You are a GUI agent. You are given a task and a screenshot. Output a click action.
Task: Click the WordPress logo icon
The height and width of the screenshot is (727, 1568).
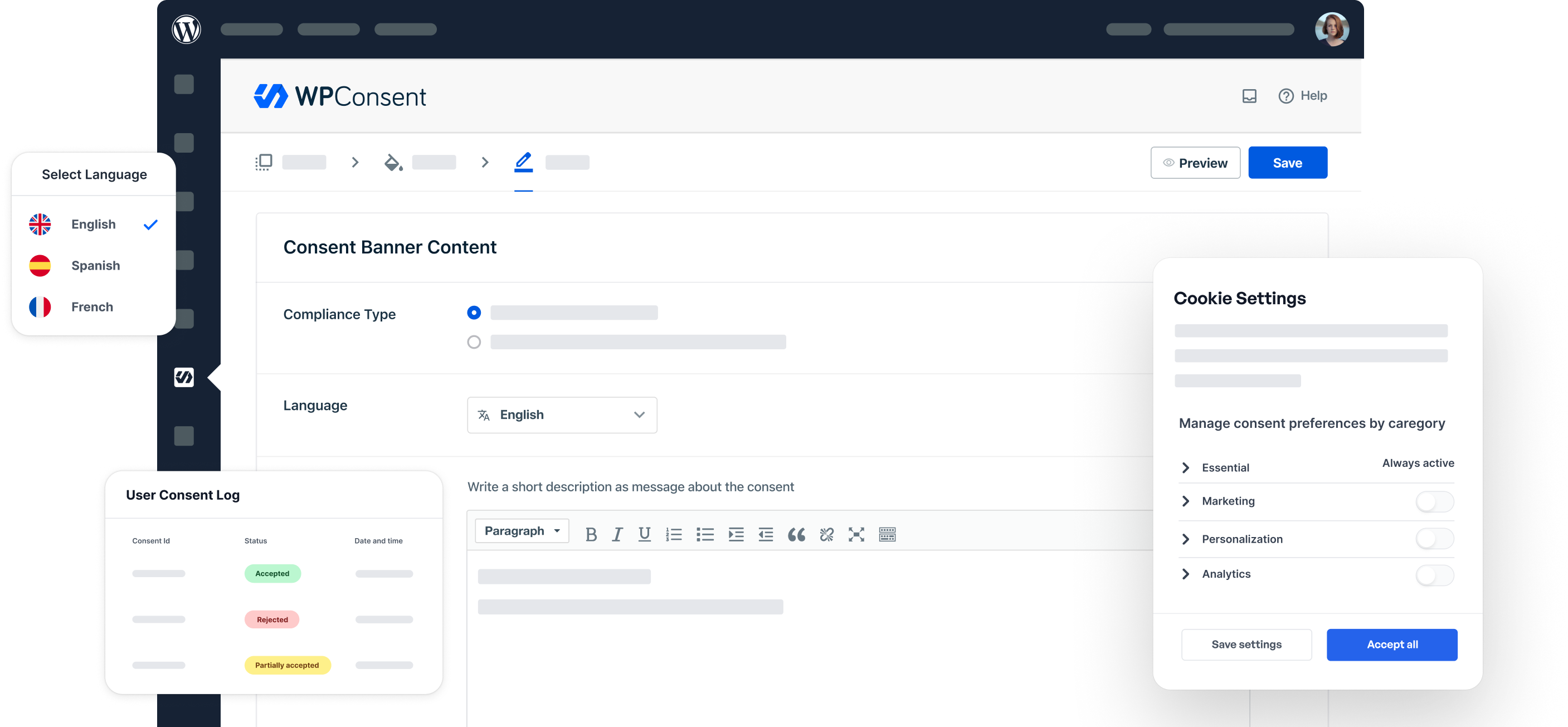(x=186, y=29)
